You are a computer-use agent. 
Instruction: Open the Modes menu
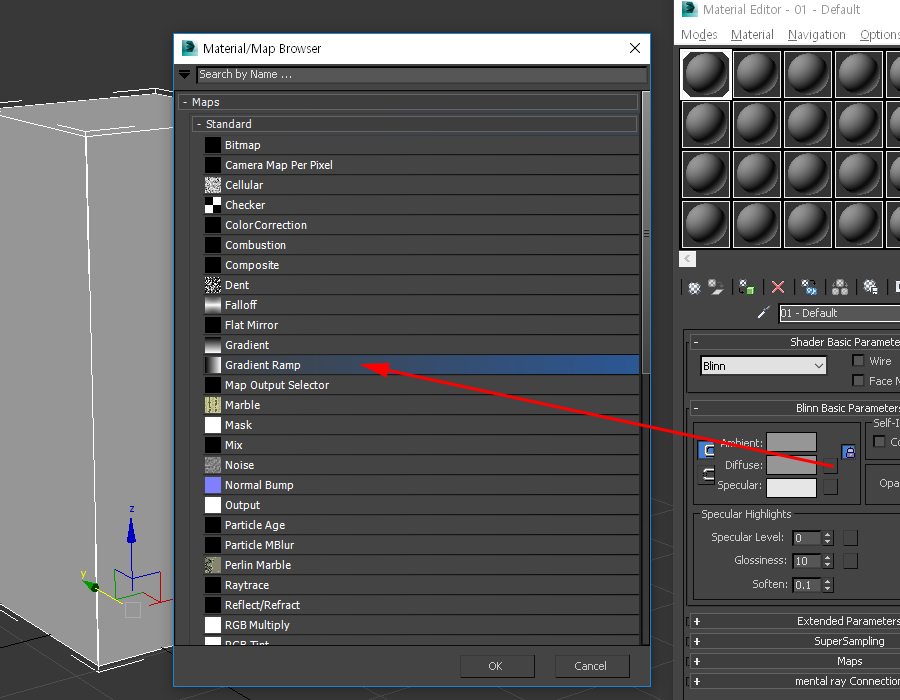coord(699,34)
